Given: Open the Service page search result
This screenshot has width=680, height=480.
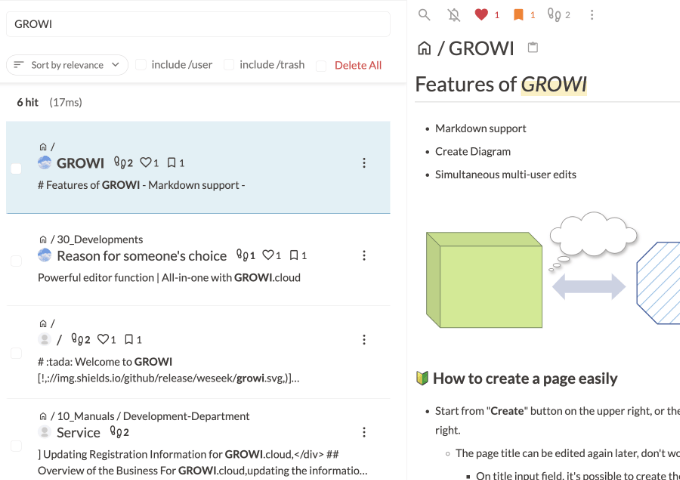Looking at the screenshot, I should (x=78, y=432).
